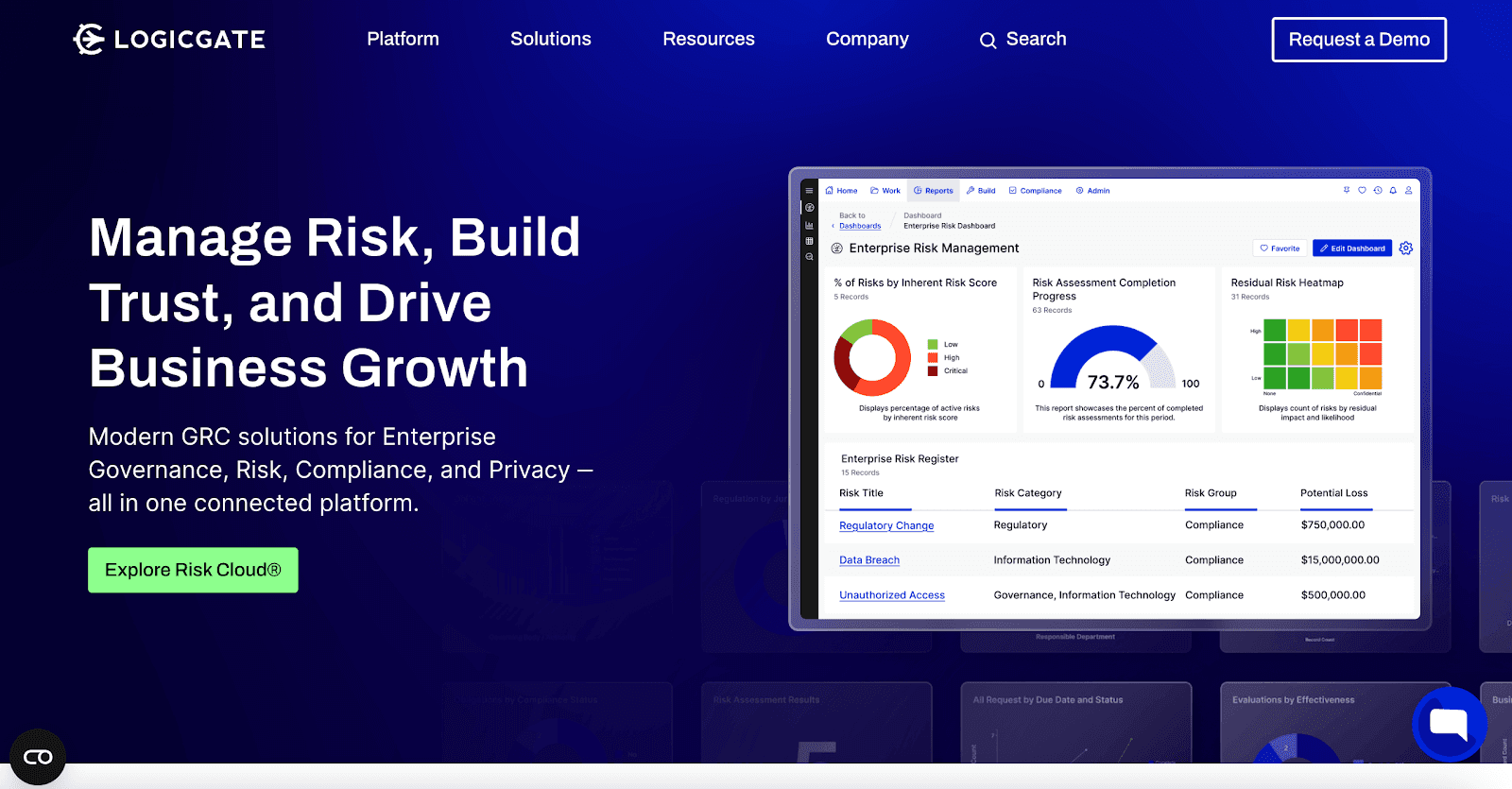1512x789 pixels.
Task: Select the Reports tab in dashboard
Action: pyautogui.click(x=934, y=191)
